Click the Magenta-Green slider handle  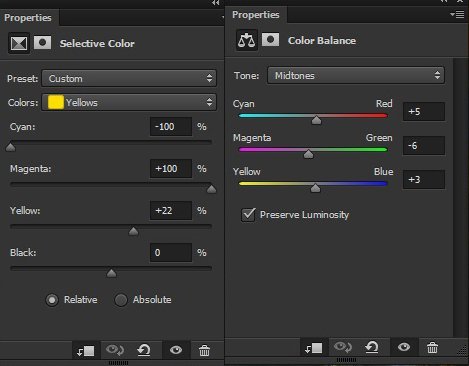coord(309,154)
